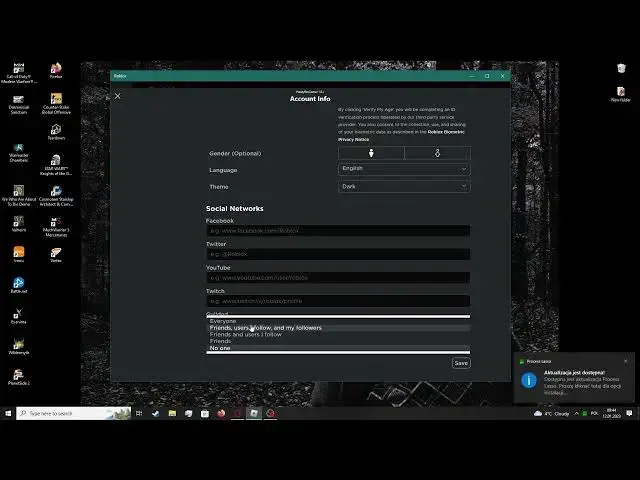Open Task View in the taskbar
The image size is (640, 480).
pos(139,413)
